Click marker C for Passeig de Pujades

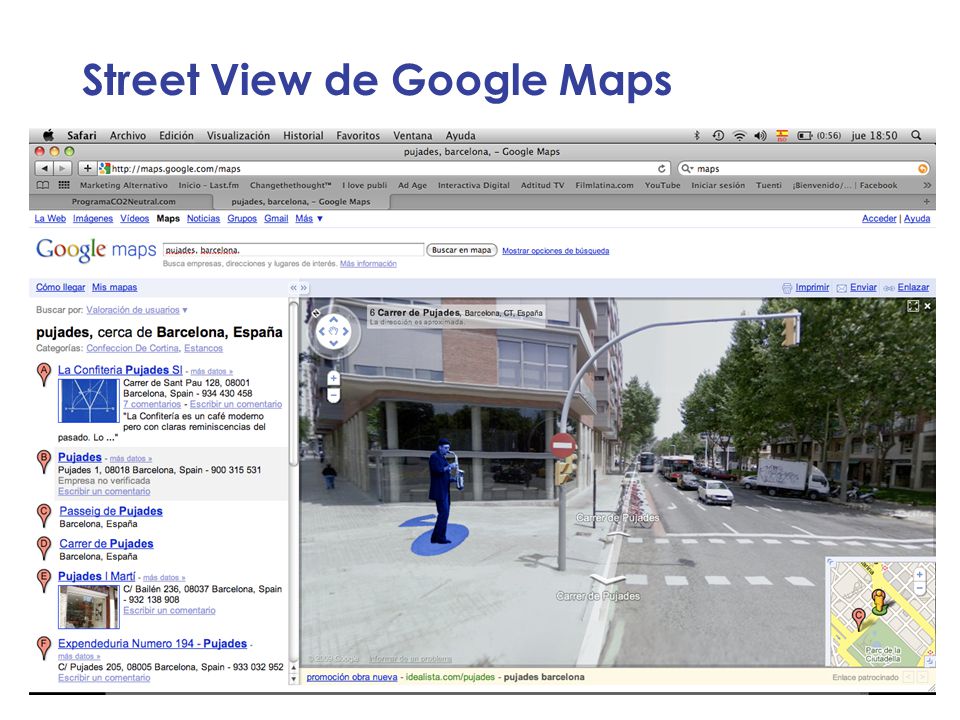43,516
